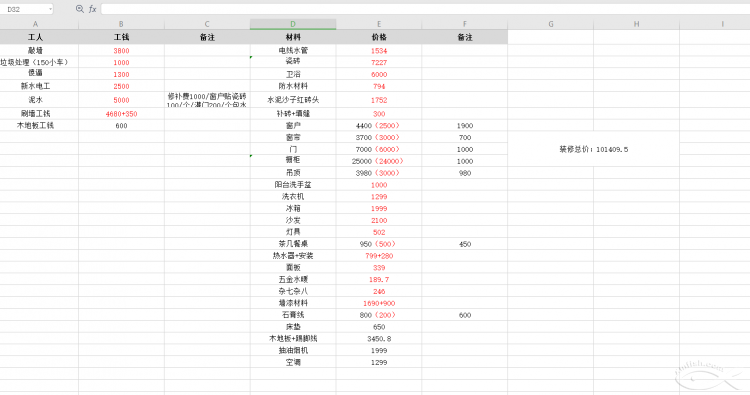
Task: Select column A header
Action: point(35,24)
